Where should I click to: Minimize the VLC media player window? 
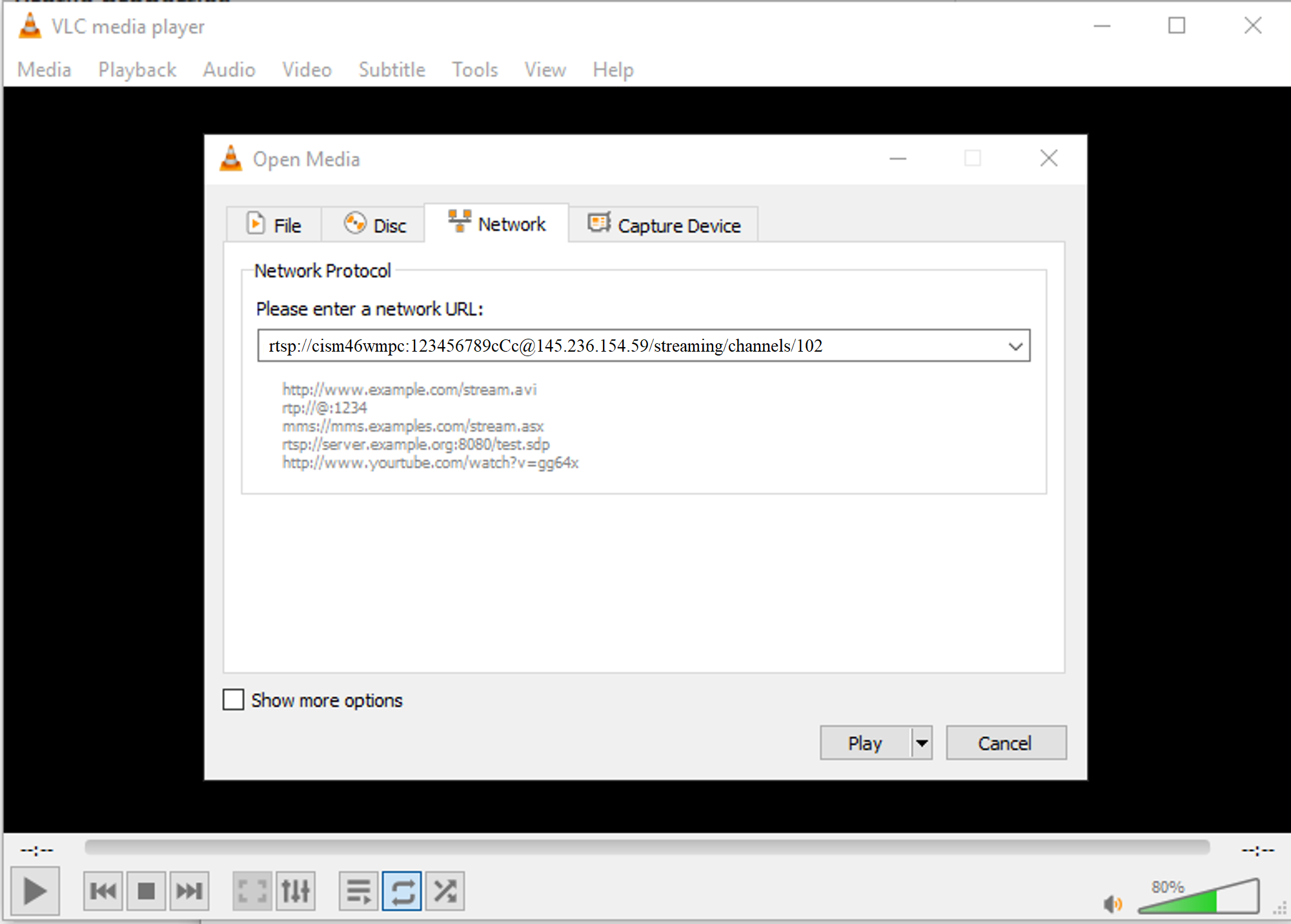(x=1102, y=26)
